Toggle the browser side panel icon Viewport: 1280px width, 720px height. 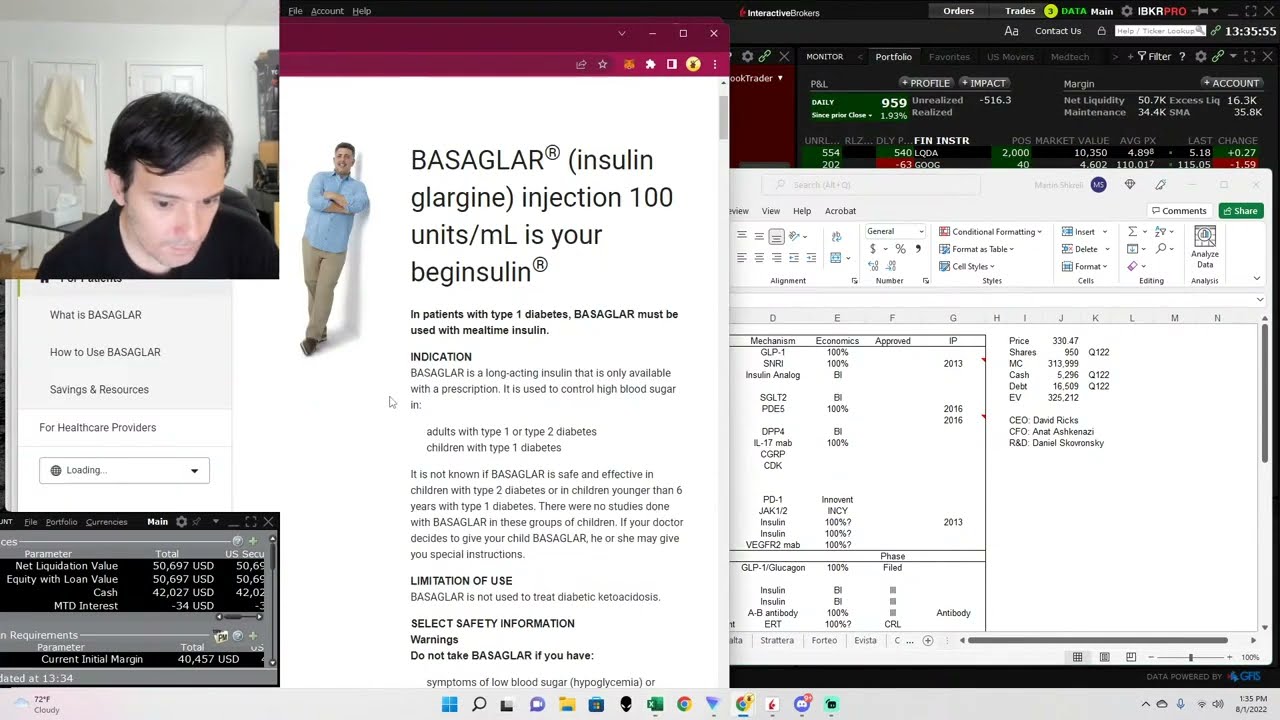point(672,64)
